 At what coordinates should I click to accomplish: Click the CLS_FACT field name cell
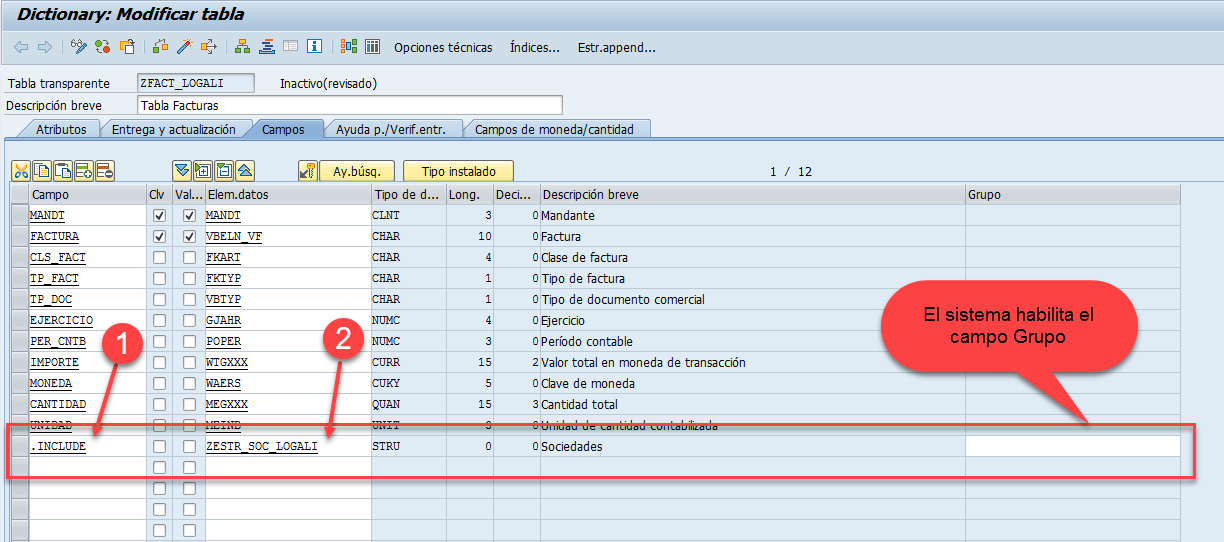point(87,258)
